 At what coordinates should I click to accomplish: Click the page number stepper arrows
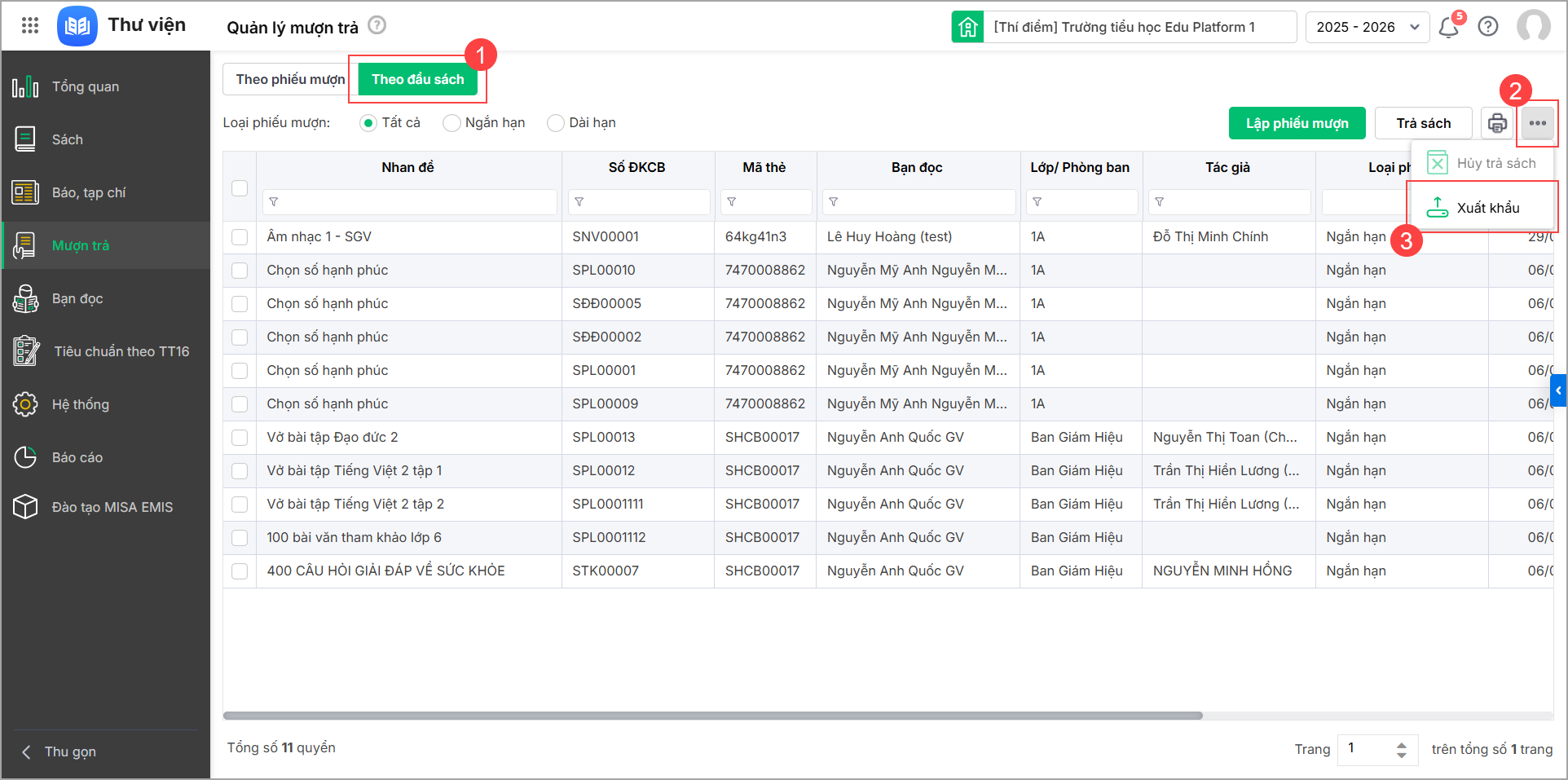click(1402, 749)
